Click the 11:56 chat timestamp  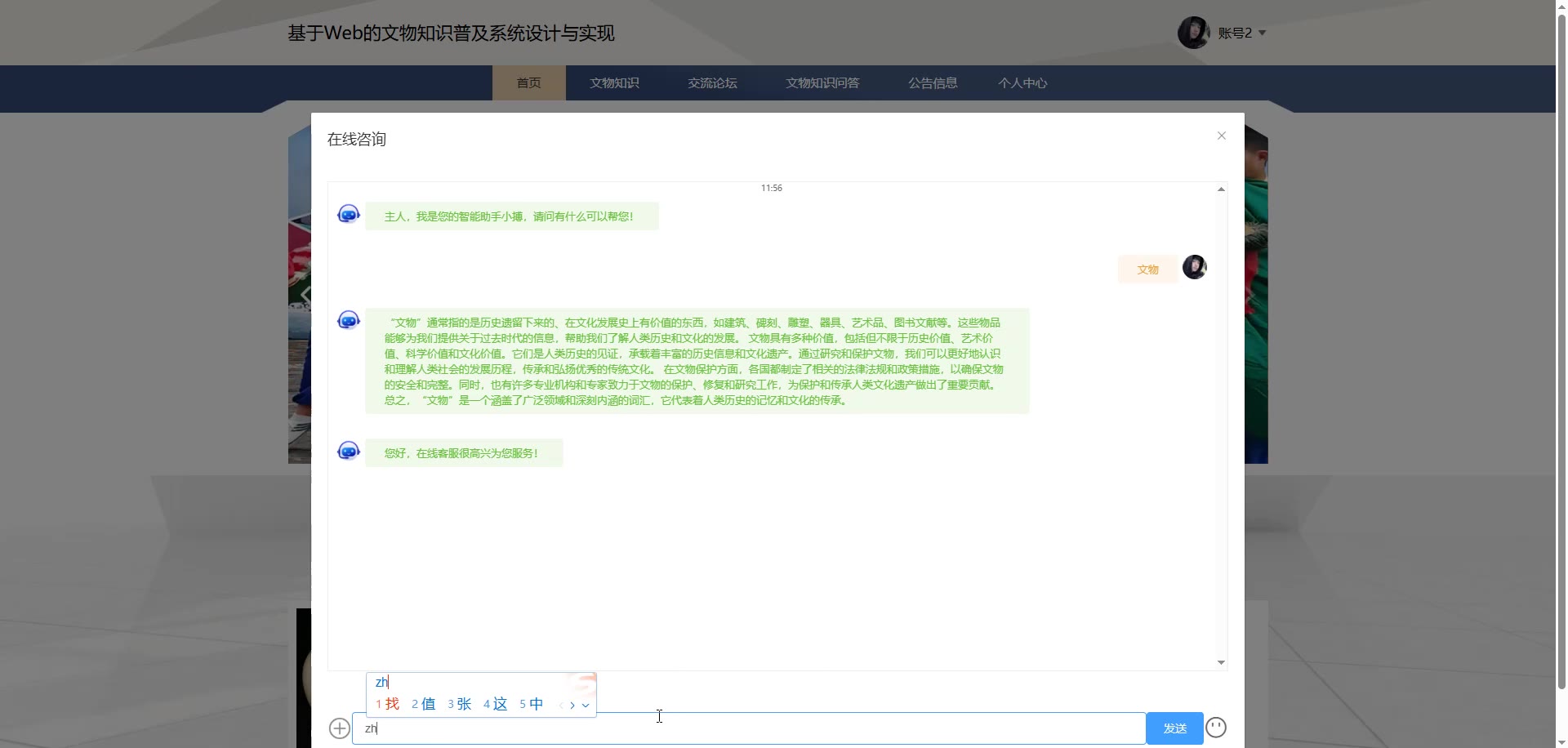[772, 188]
